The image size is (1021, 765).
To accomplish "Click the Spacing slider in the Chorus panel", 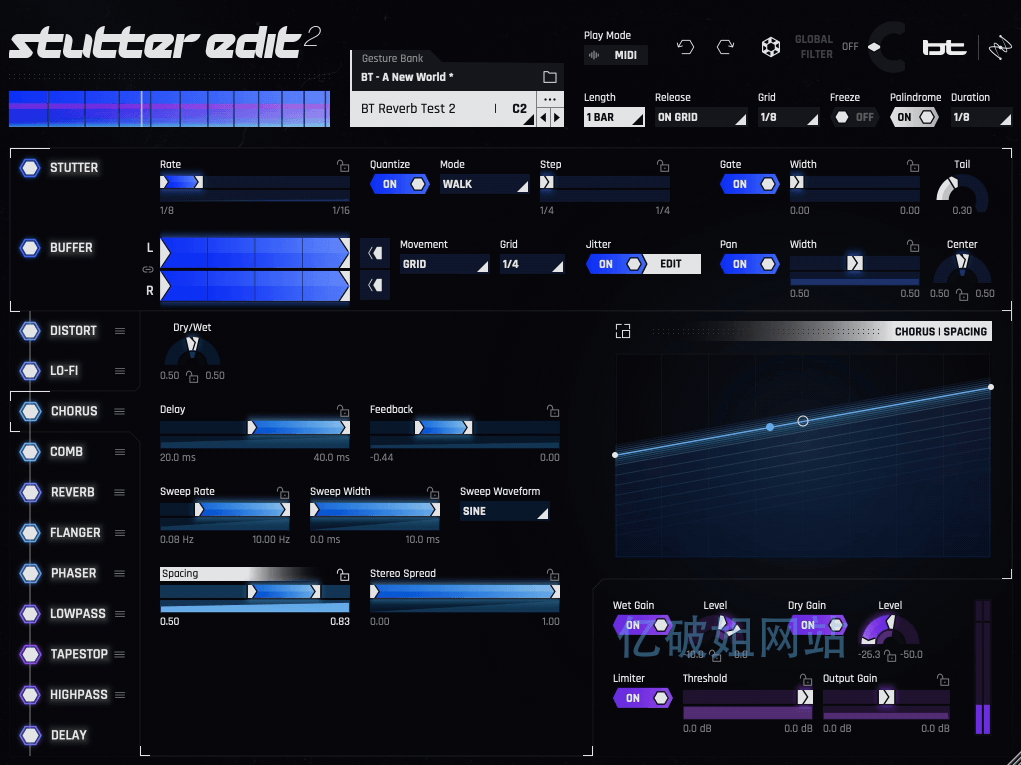I will [255, 591].
